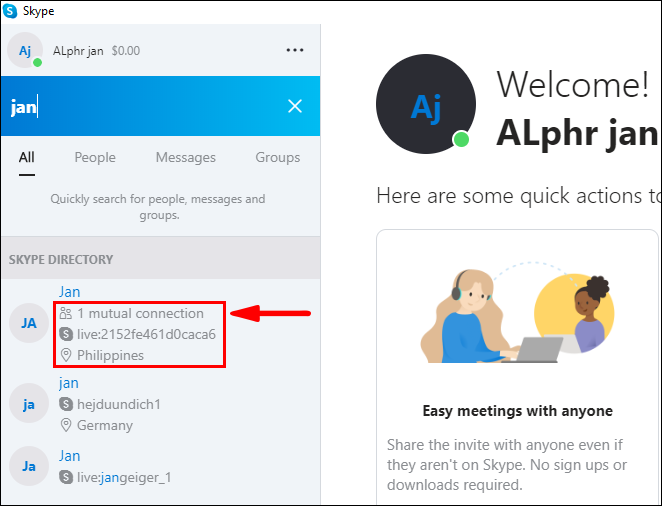Switch to the All search tab
The width and height of the screenshot is (662, 506).
[x=27, y=157]
